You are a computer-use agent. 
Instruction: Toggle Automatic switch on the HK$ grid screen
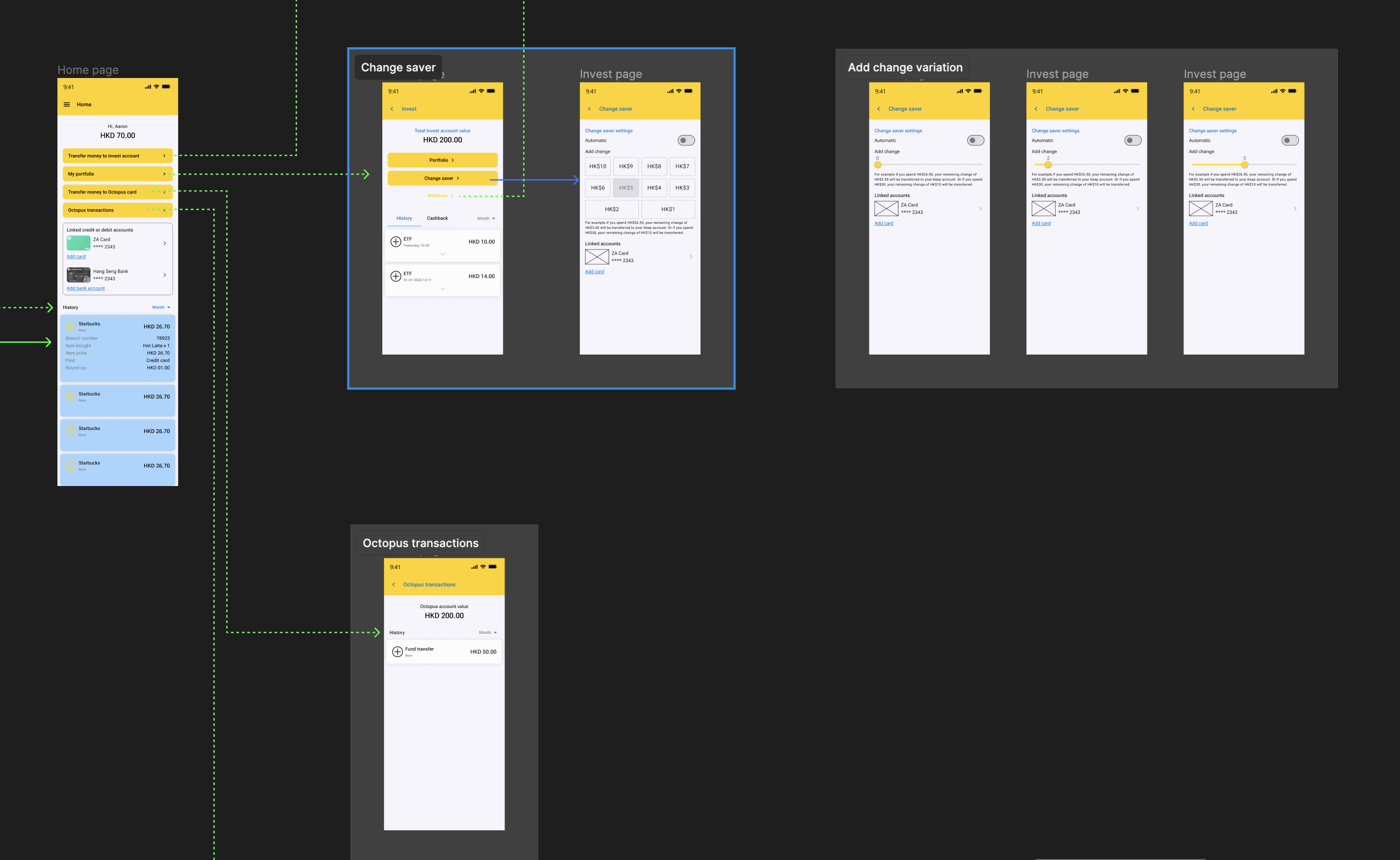point(686,141)
